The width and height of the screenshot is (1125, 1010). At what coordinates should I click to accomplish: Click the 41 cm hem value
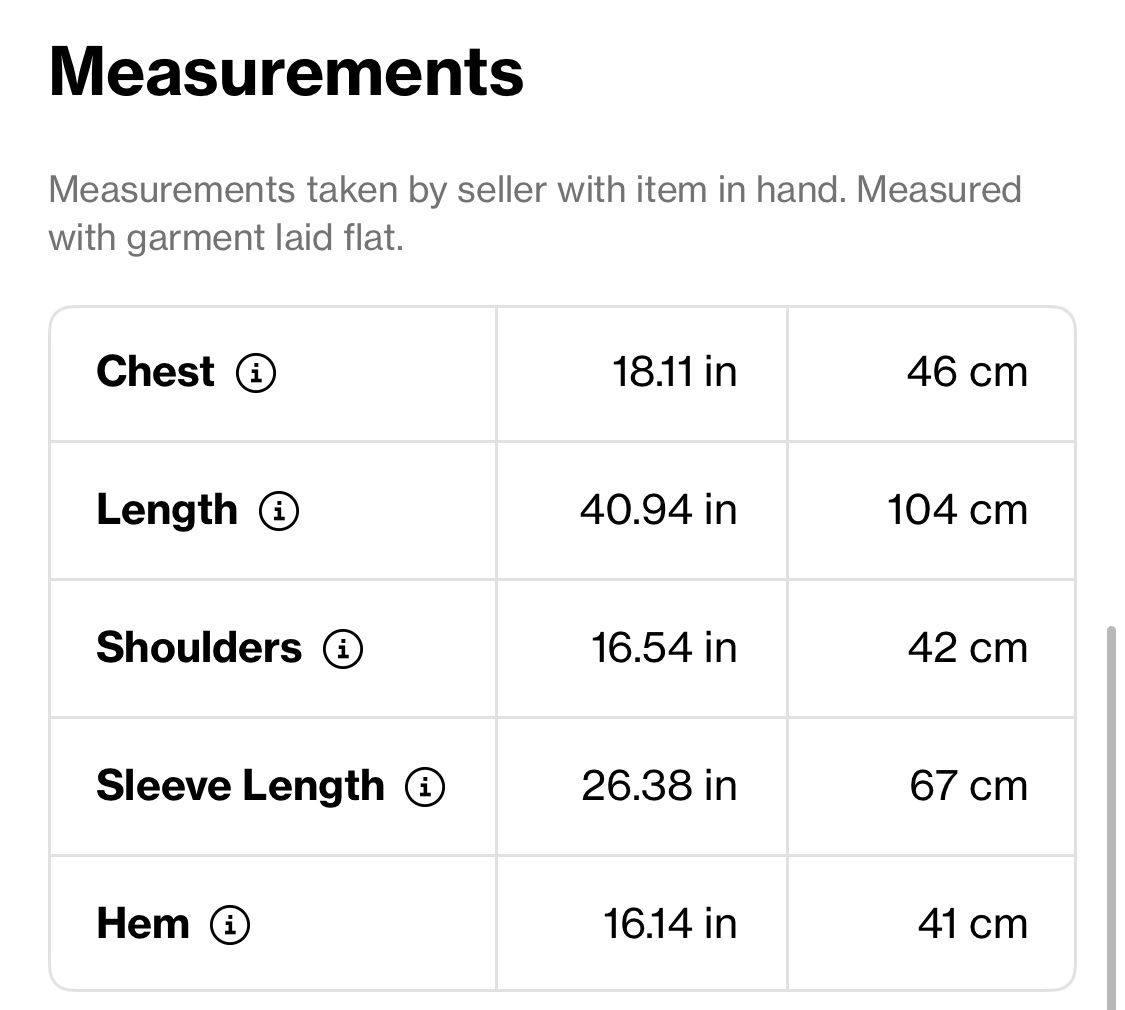pos(973,923)
